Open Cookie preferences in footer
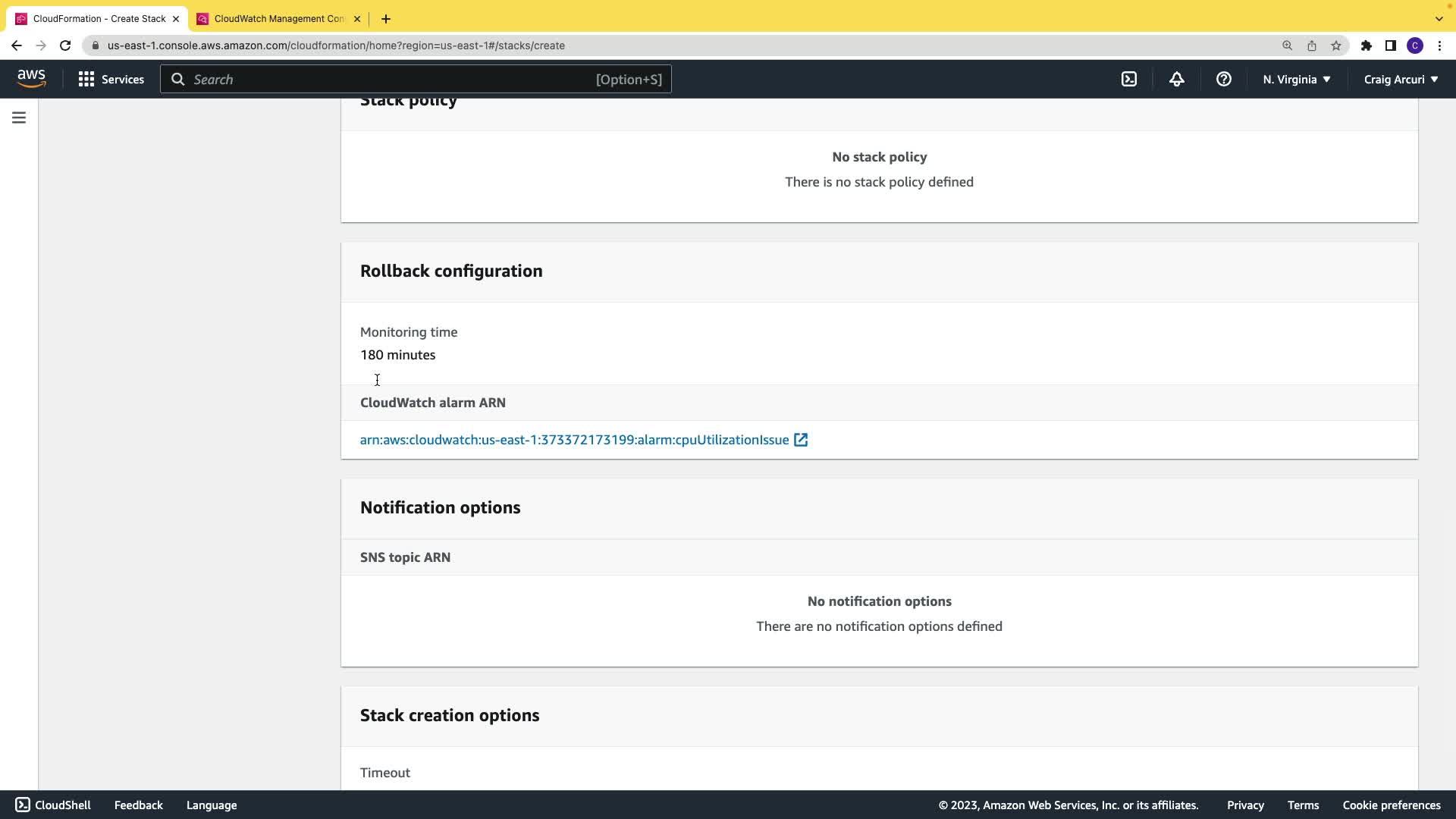 pyautogui.click(x=1391, y=805)
